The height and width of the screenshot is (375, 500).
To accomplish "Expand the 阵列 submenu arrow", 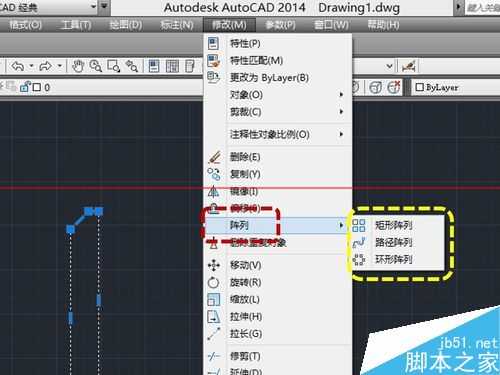I will pyautogui.click(x=341, y=225).
